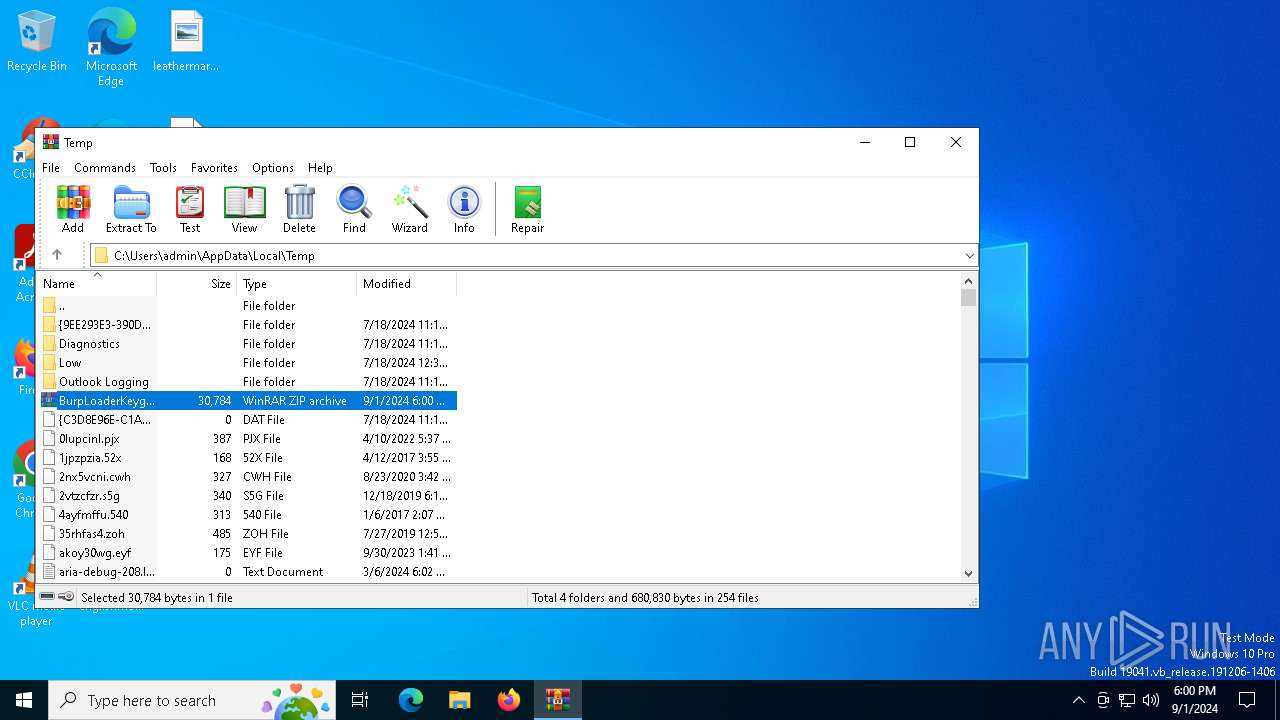Open Microsoft Edge desktop shortcut

click(111, 48)
